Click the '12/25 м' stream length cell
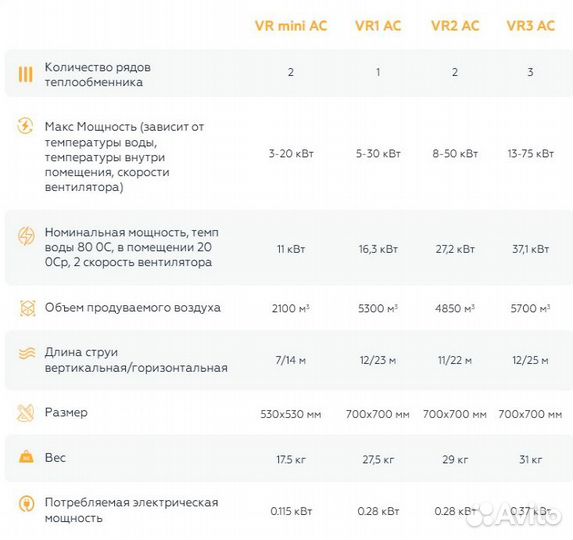The width and height of the screenshot is (573, 540). click(x=531, y=360)
